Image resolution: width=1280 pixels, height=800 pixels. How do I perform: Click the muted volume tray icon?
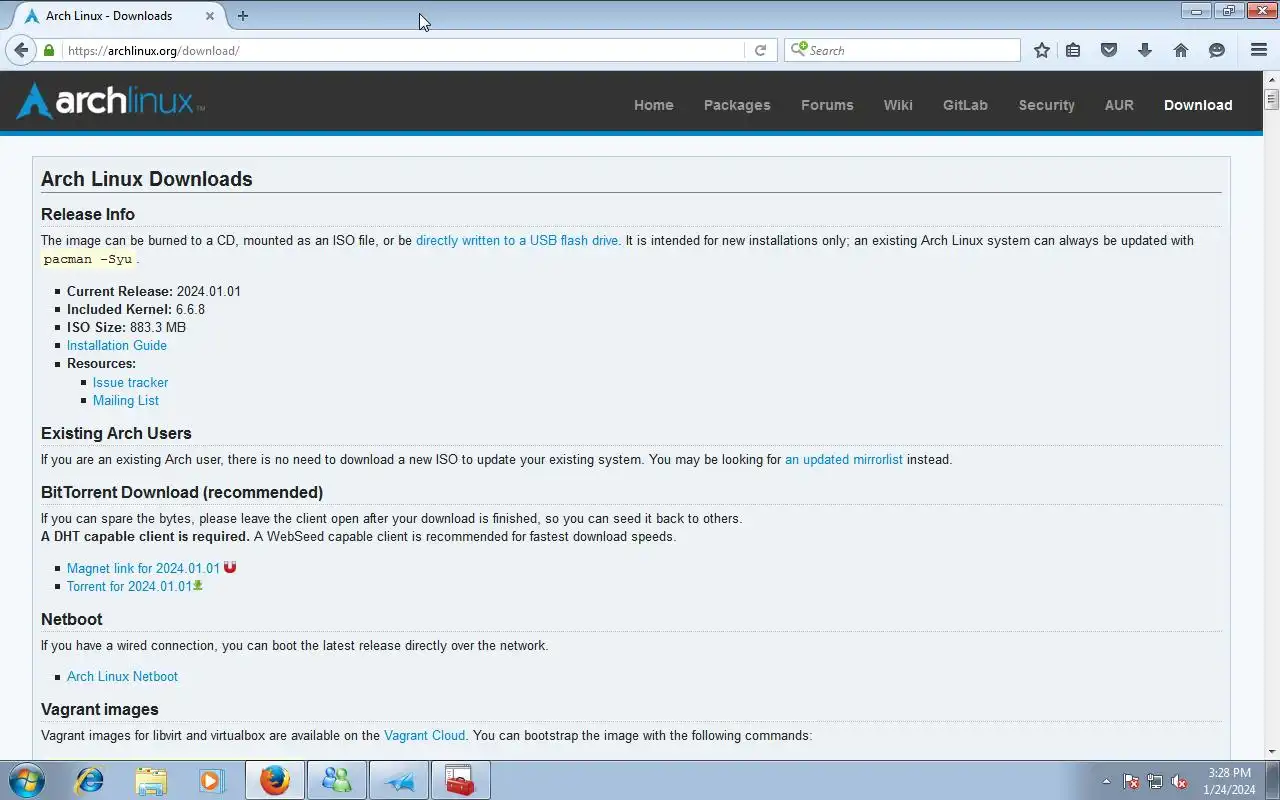point(1179,781)
